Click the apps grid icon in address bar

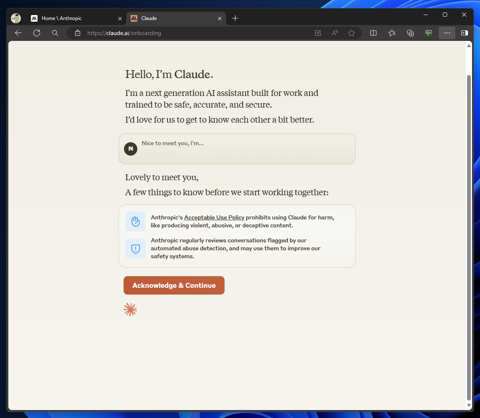318,33
